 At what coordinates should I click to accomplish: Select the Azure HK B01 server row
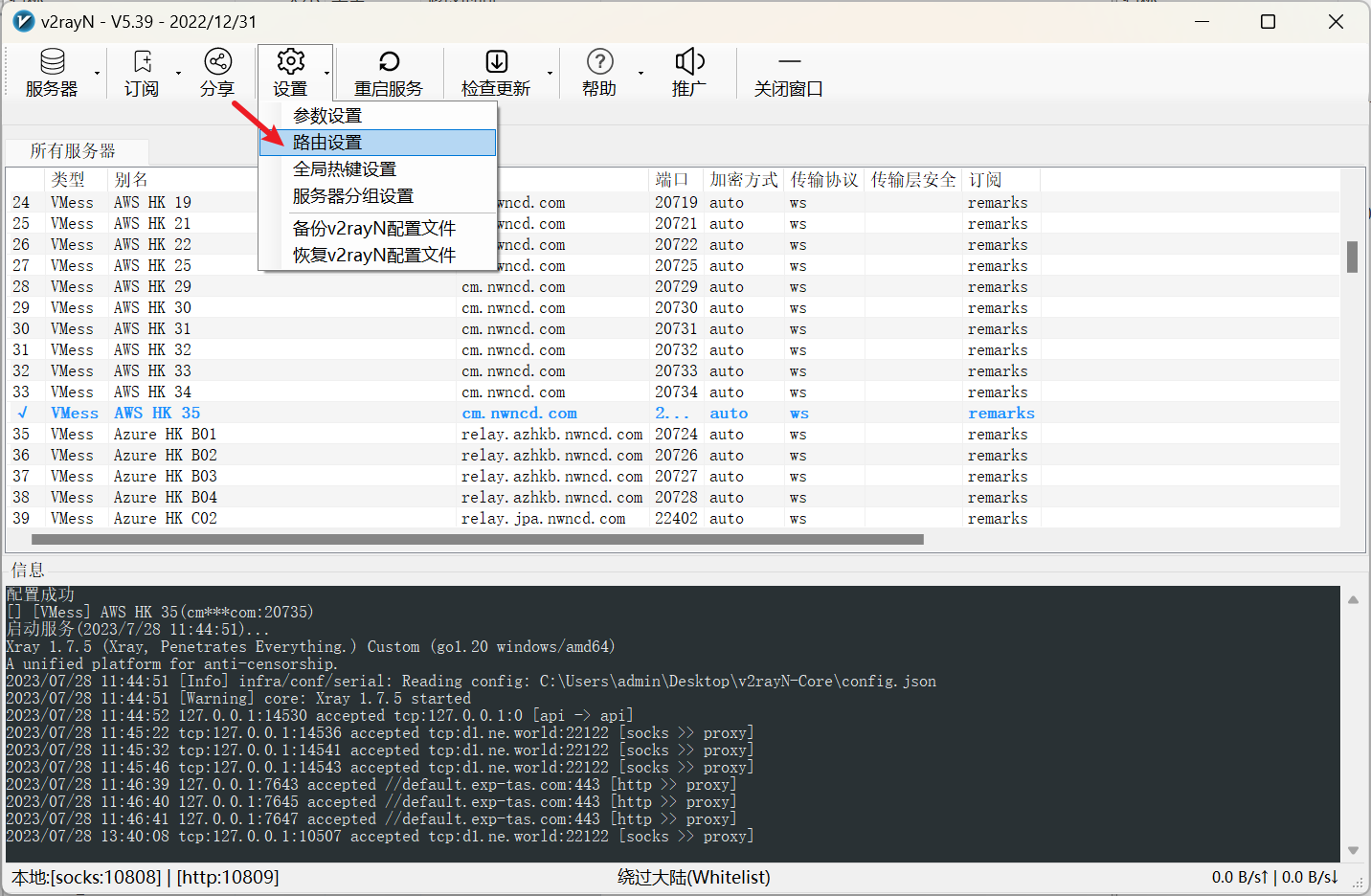[673, 435]
